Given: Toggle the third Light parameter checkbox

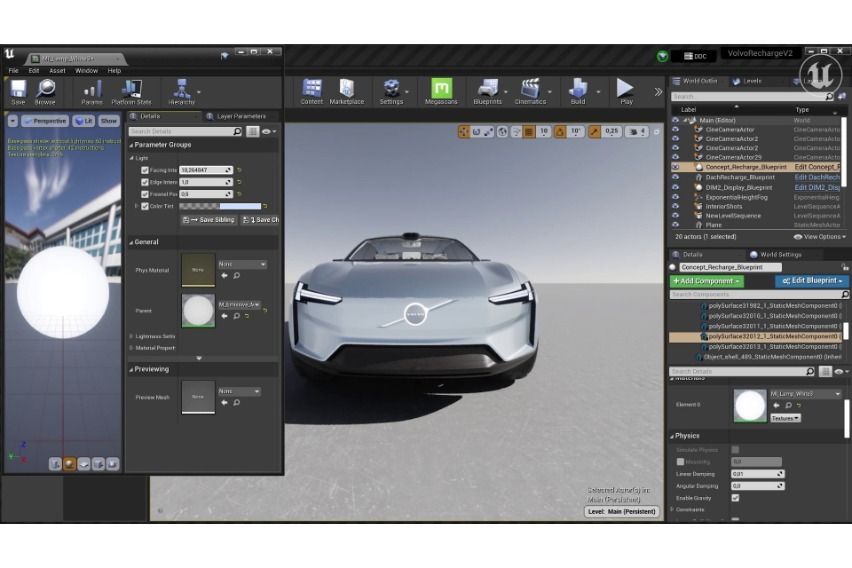Looking at the screenshot, I should coord(145,194).
